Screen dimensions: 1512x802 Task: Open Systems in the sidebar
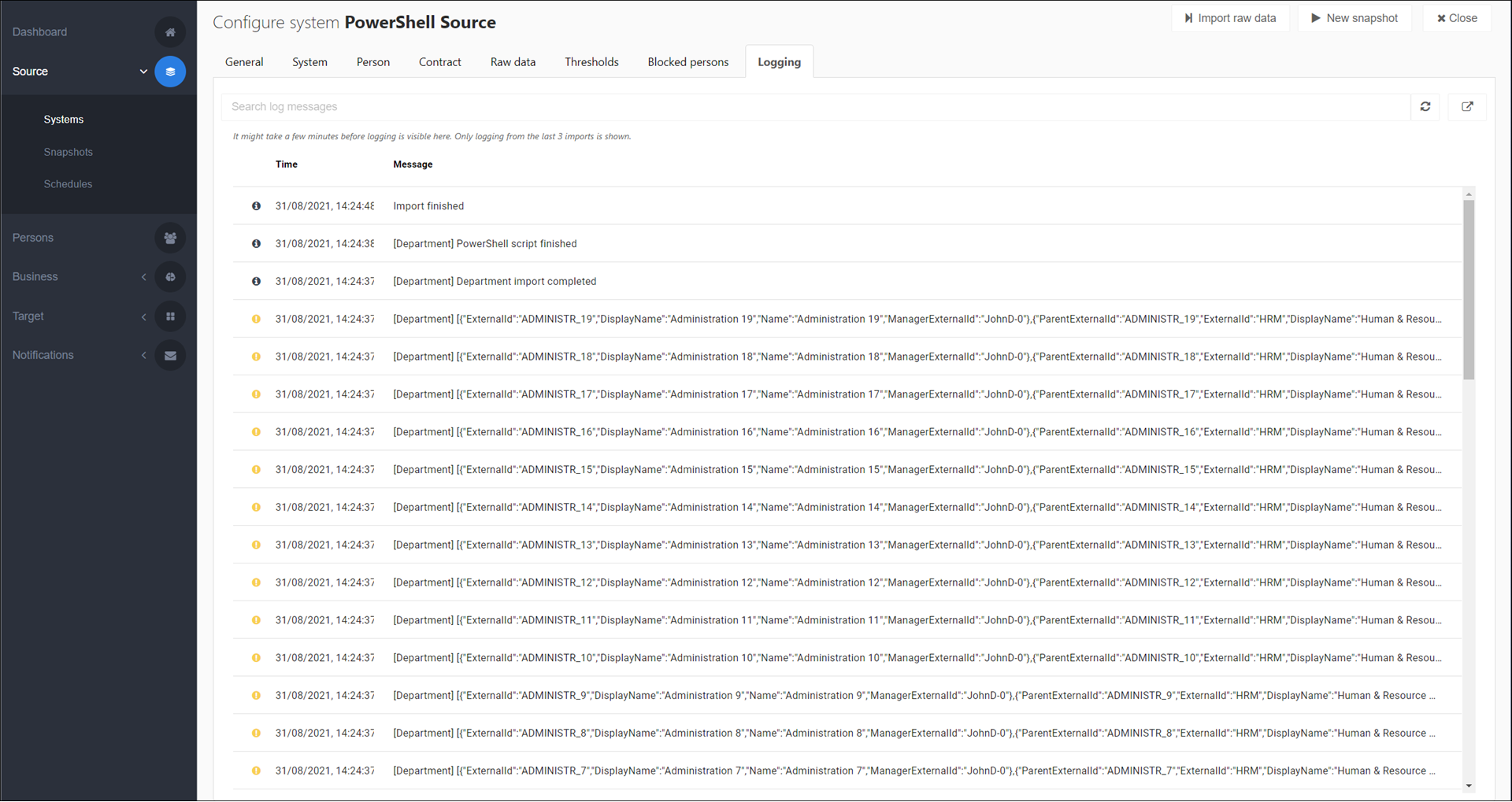[64, 120]
